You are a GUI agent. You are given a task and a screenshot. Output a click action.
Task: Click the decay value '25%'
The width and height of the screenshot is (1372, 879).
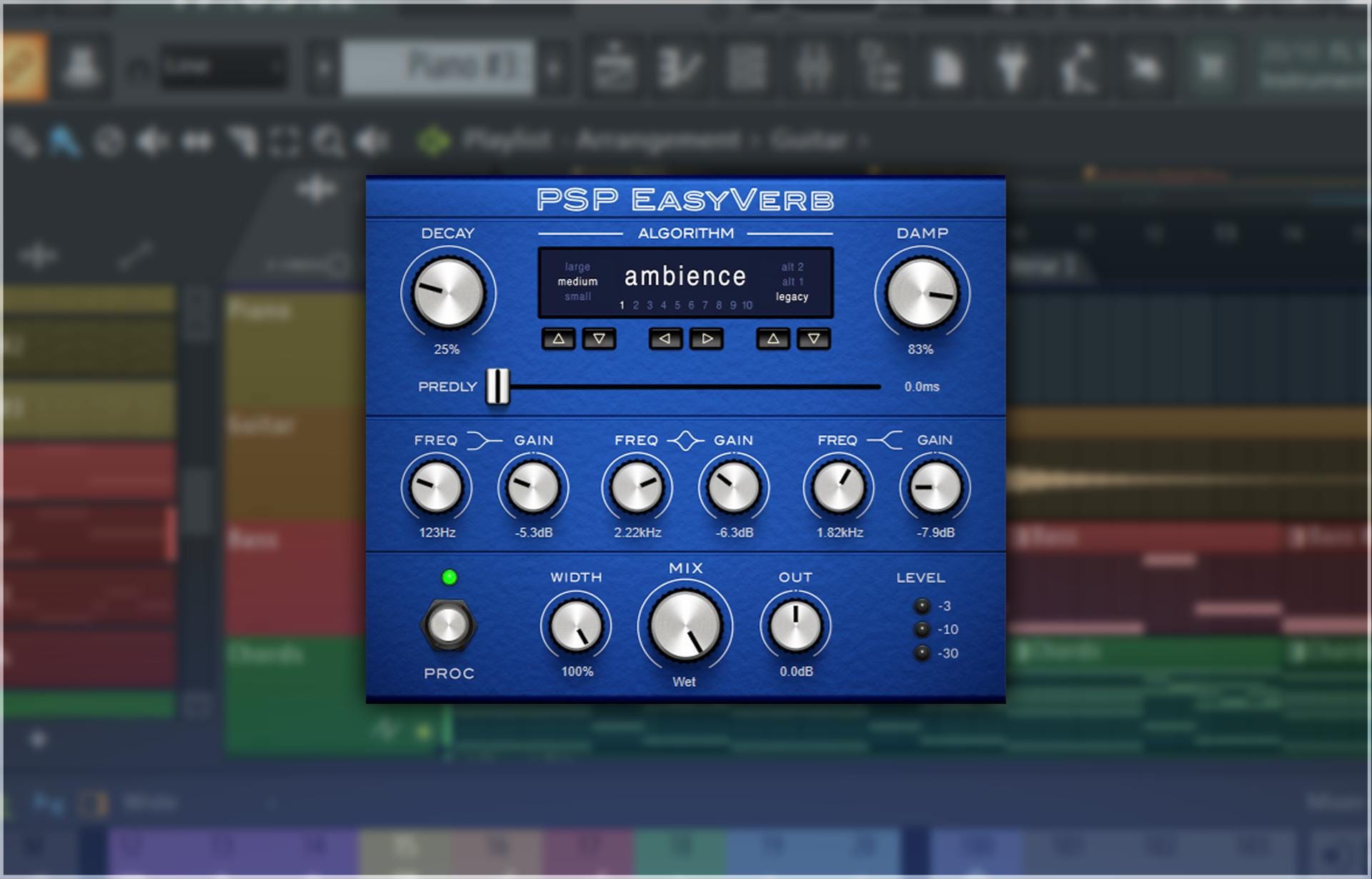(447, 349)
